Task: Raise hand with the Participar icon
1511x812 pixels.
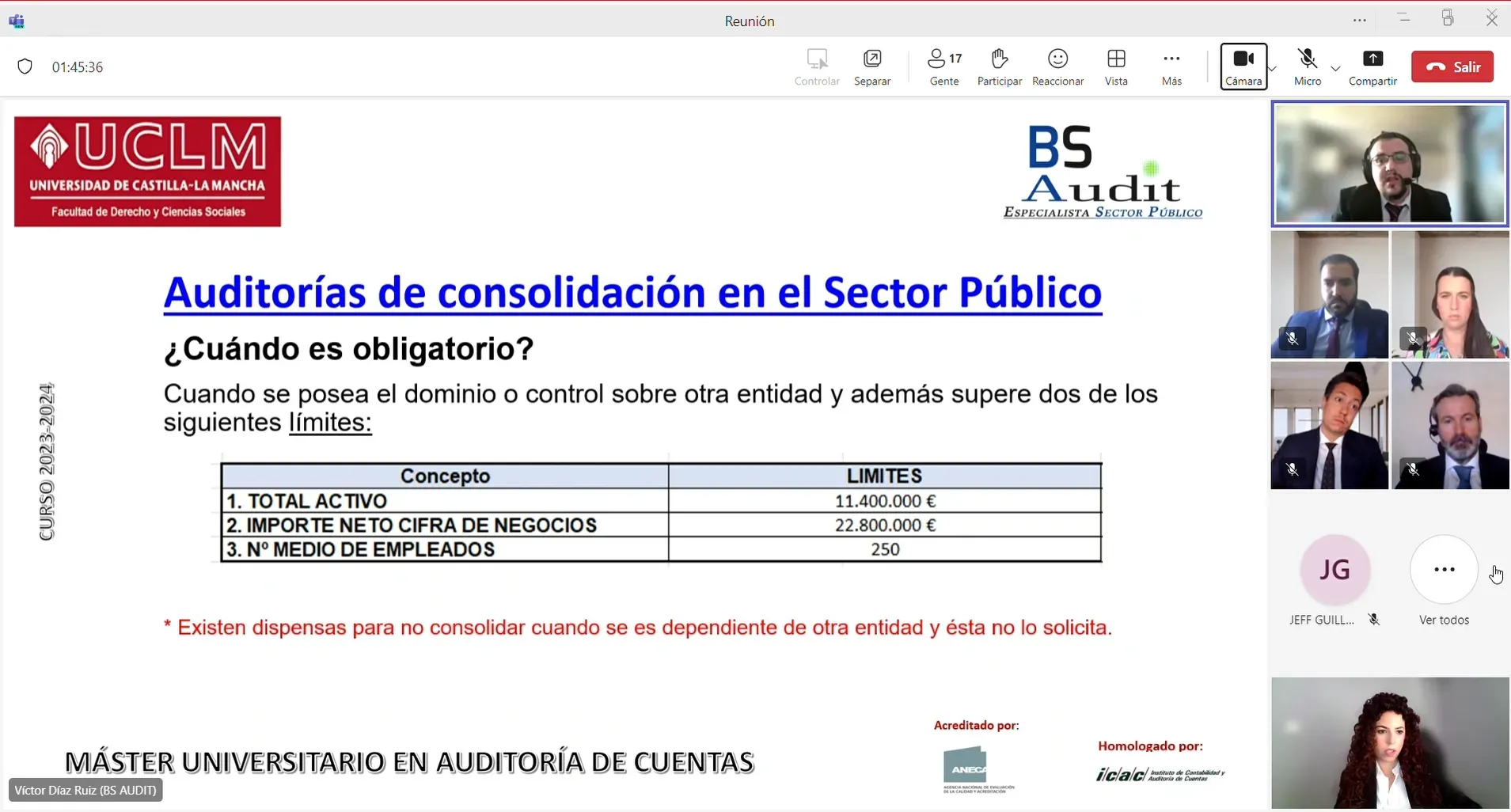Action: point(999,66)
